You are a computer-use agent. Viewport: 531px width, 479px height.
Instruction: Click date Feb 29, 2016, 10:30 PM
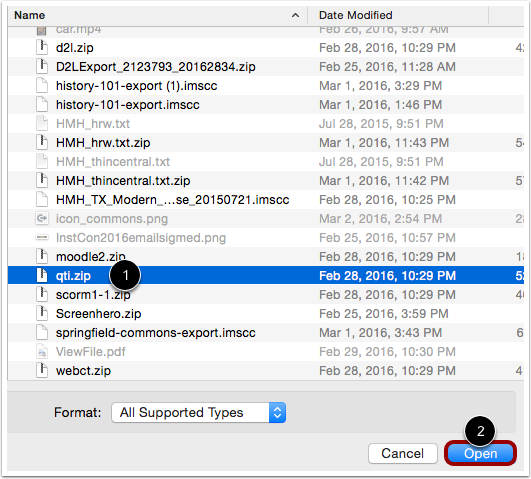[387, 352]
